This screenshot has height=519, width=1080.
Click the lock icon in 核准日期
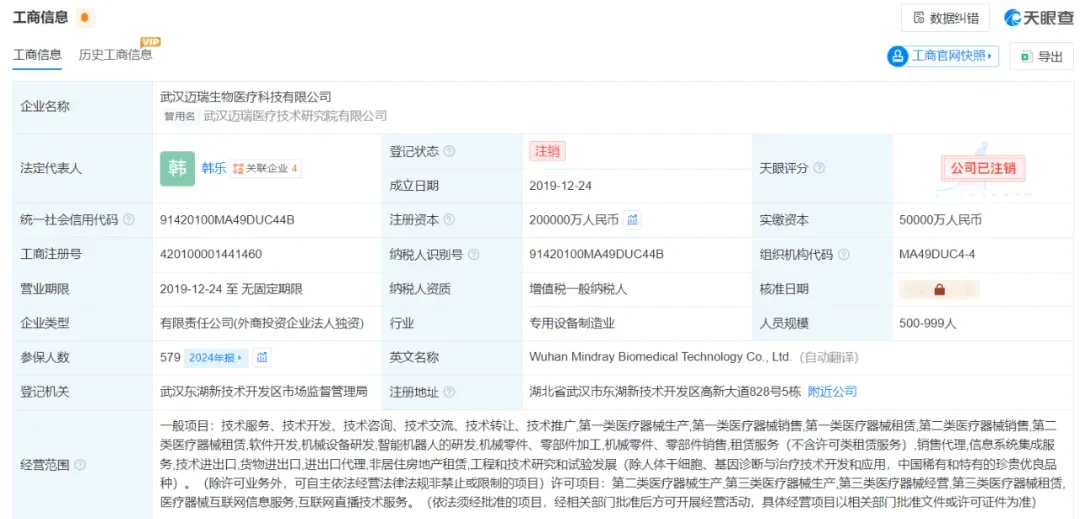tap(939, 290)
